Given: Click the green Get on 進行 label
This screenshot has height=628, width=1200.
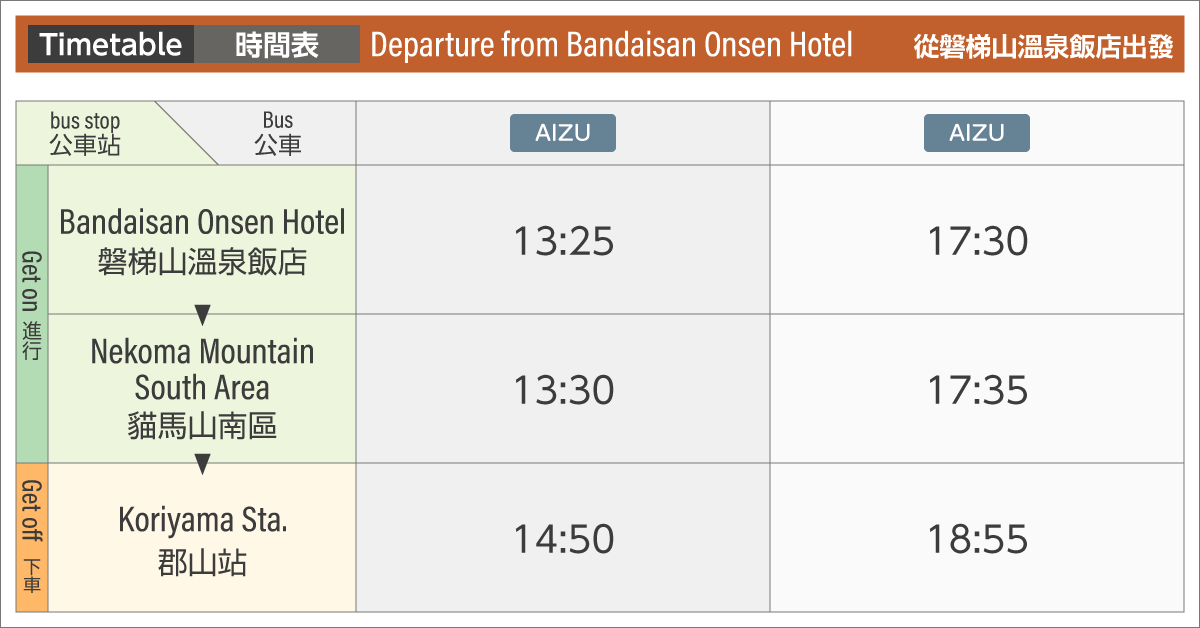Looking at the screenshot, I should (32, 314).
